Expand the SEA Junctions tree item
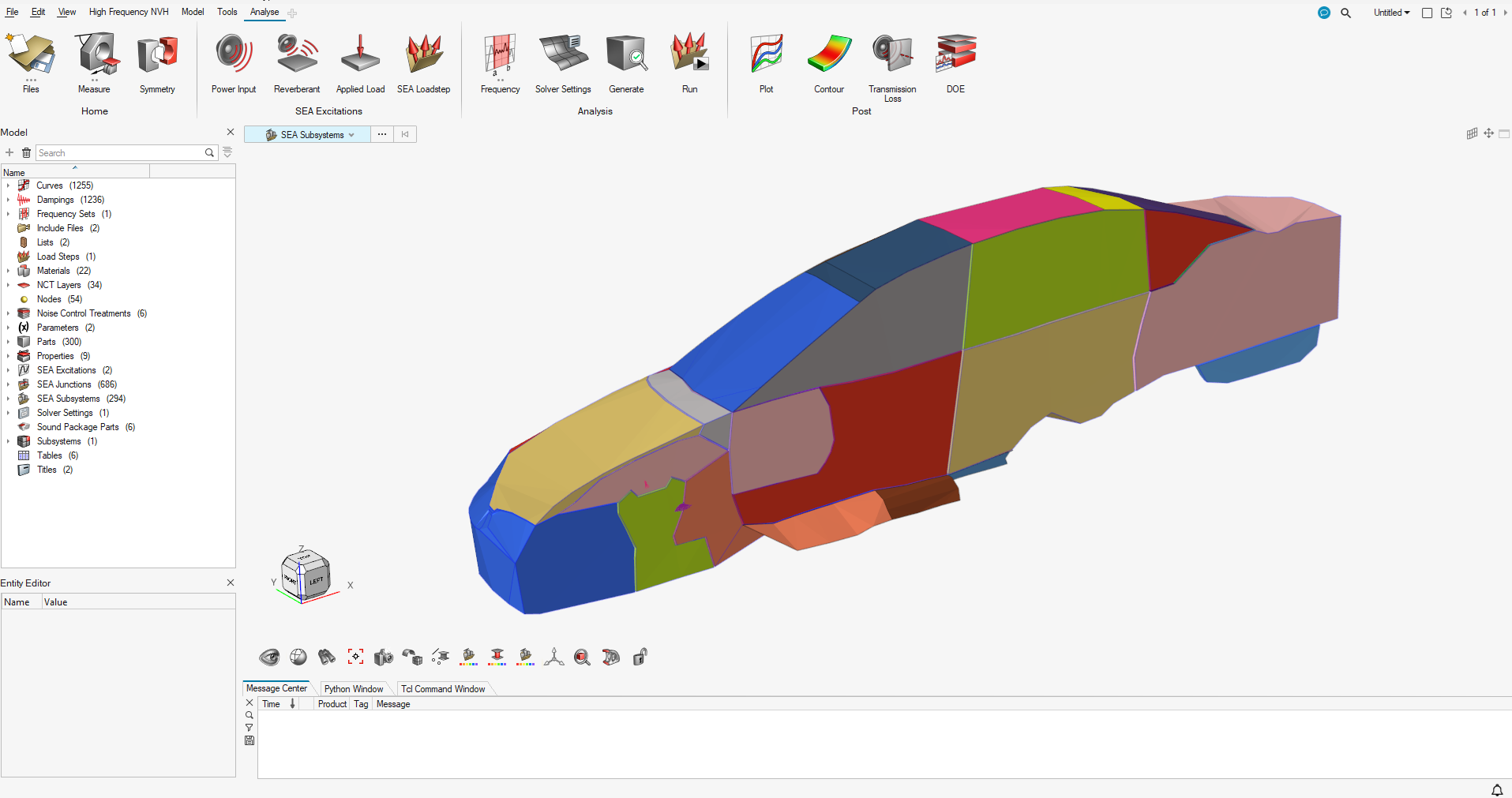 click(8, 384)
